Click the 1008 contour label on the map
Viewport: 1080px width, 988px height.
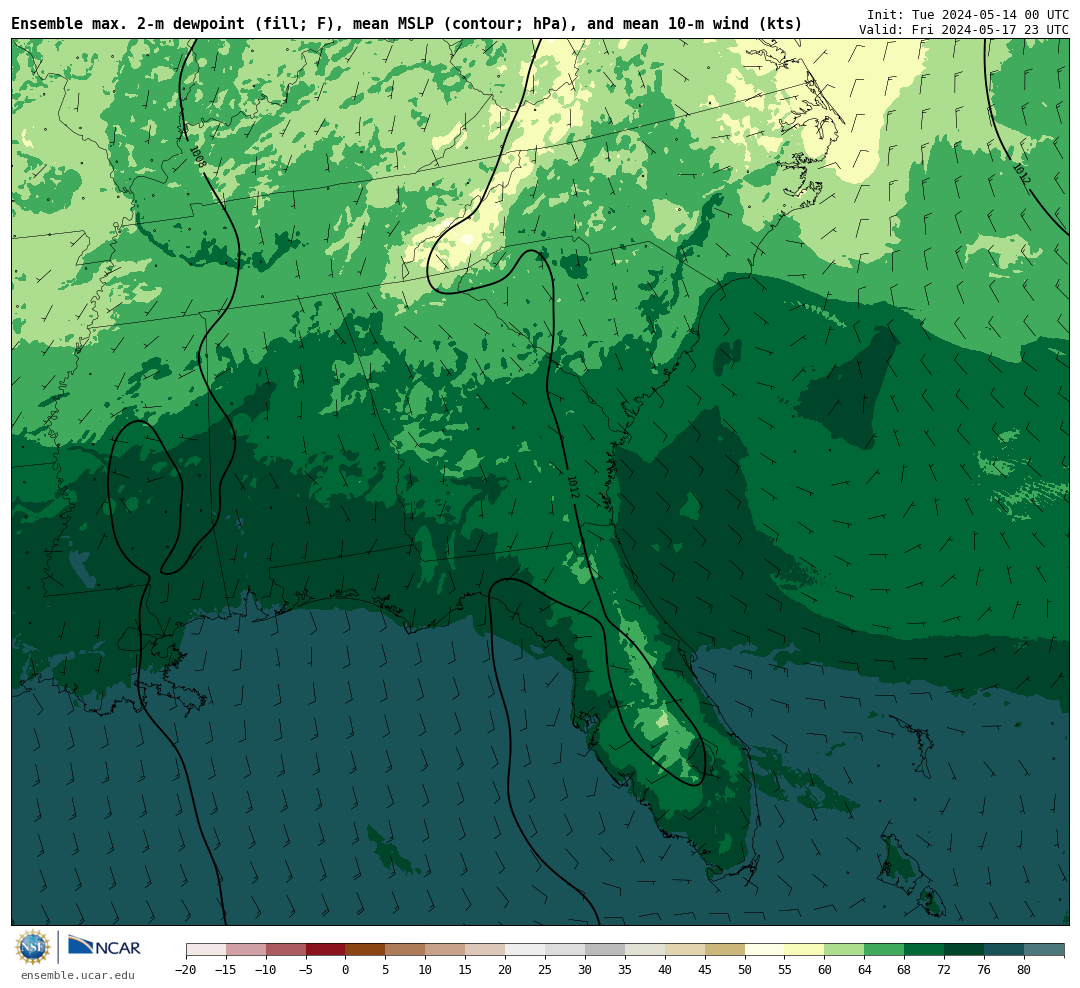tap(198, 156)
